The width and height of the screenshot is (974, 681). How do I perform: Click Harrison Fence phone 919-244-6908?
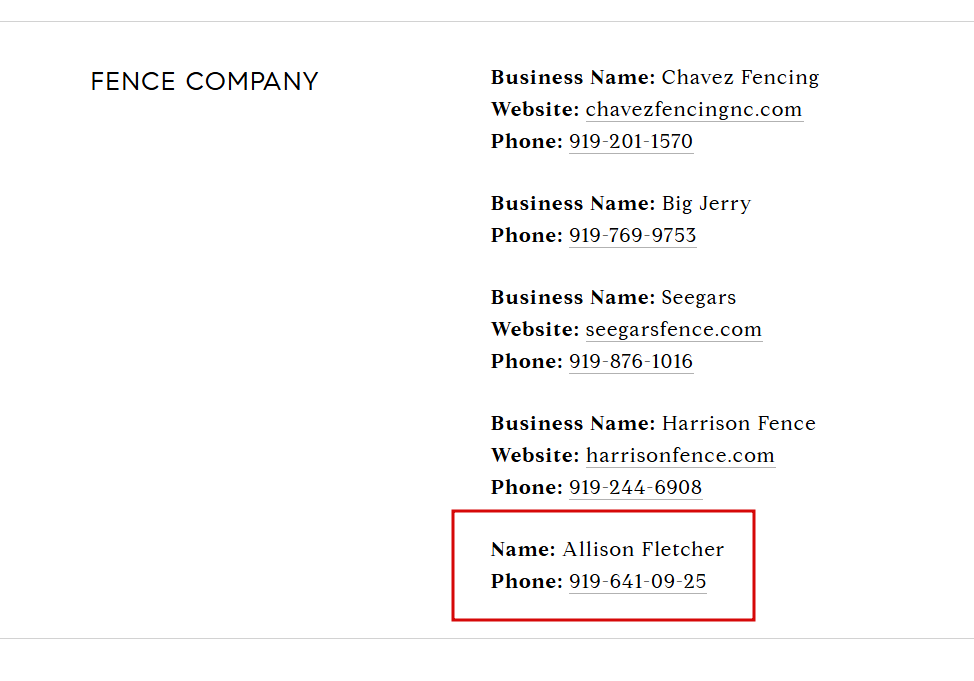[x=635, y=488]
